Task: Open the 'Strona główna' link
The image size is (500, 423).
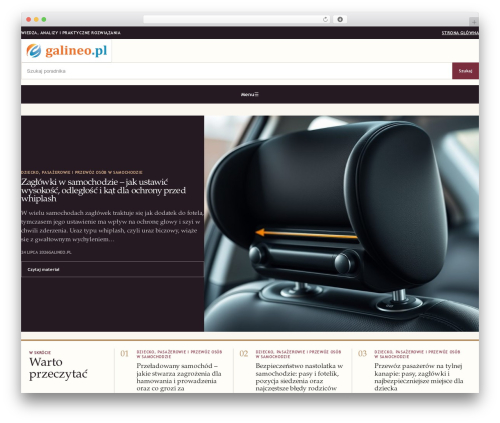Action: click(460, 33)
